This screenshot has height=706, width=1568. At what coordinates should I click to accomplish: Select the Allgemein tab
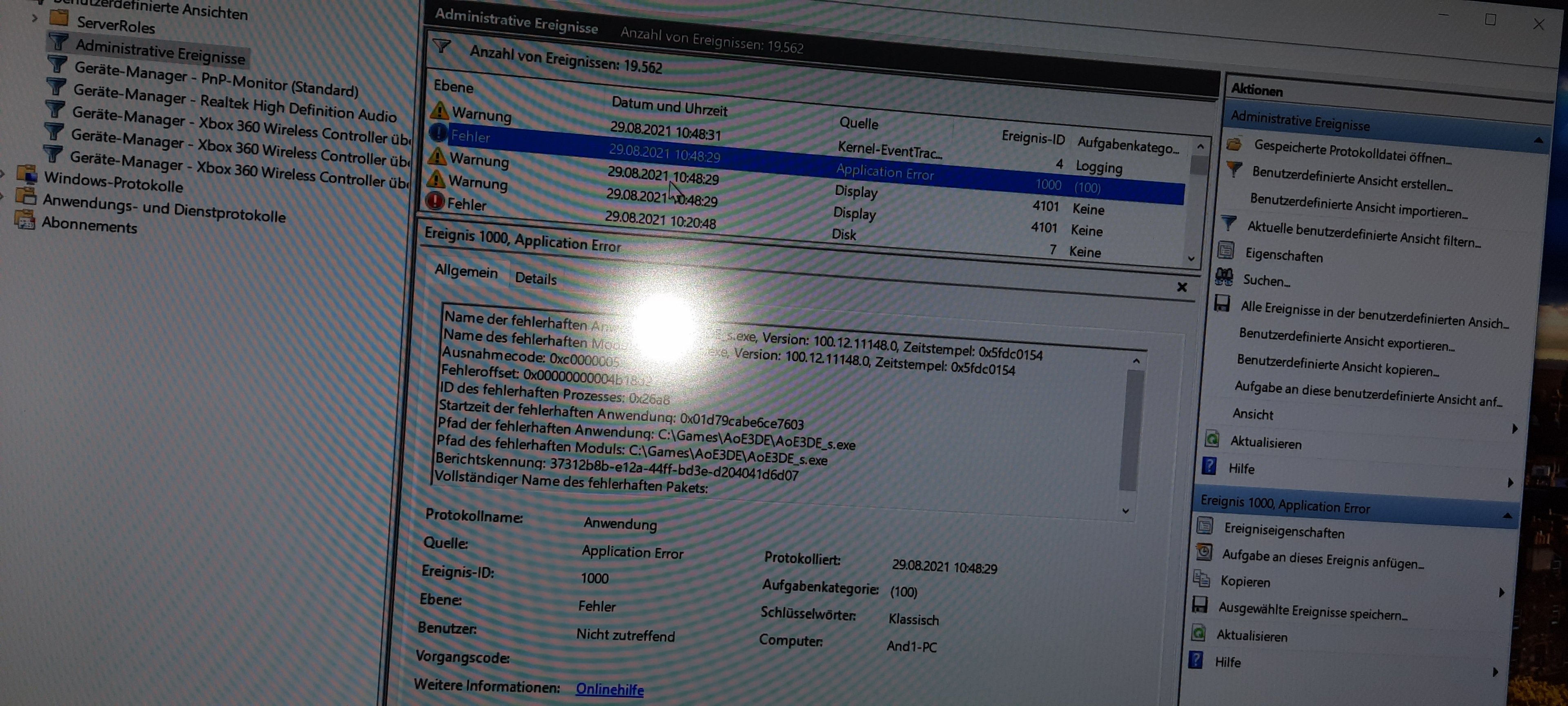click(x=465, y=272)
